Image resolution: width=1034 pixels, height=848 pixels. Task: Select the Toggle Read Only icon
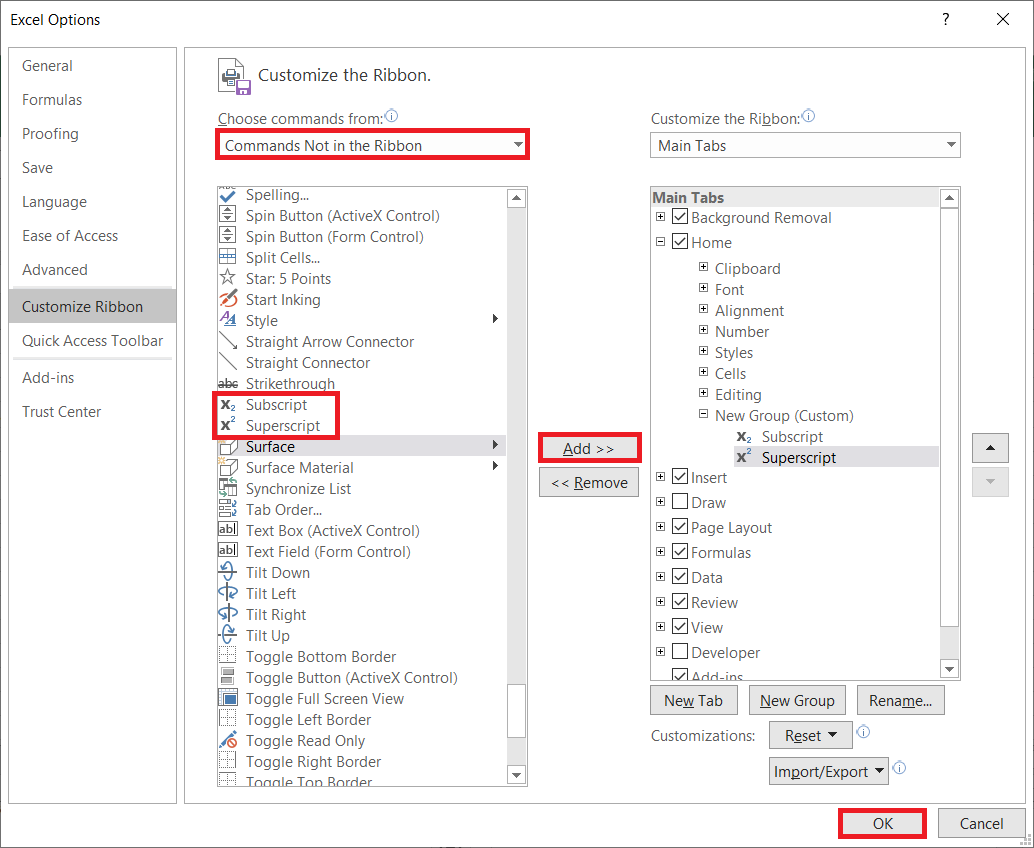point(228,741)
